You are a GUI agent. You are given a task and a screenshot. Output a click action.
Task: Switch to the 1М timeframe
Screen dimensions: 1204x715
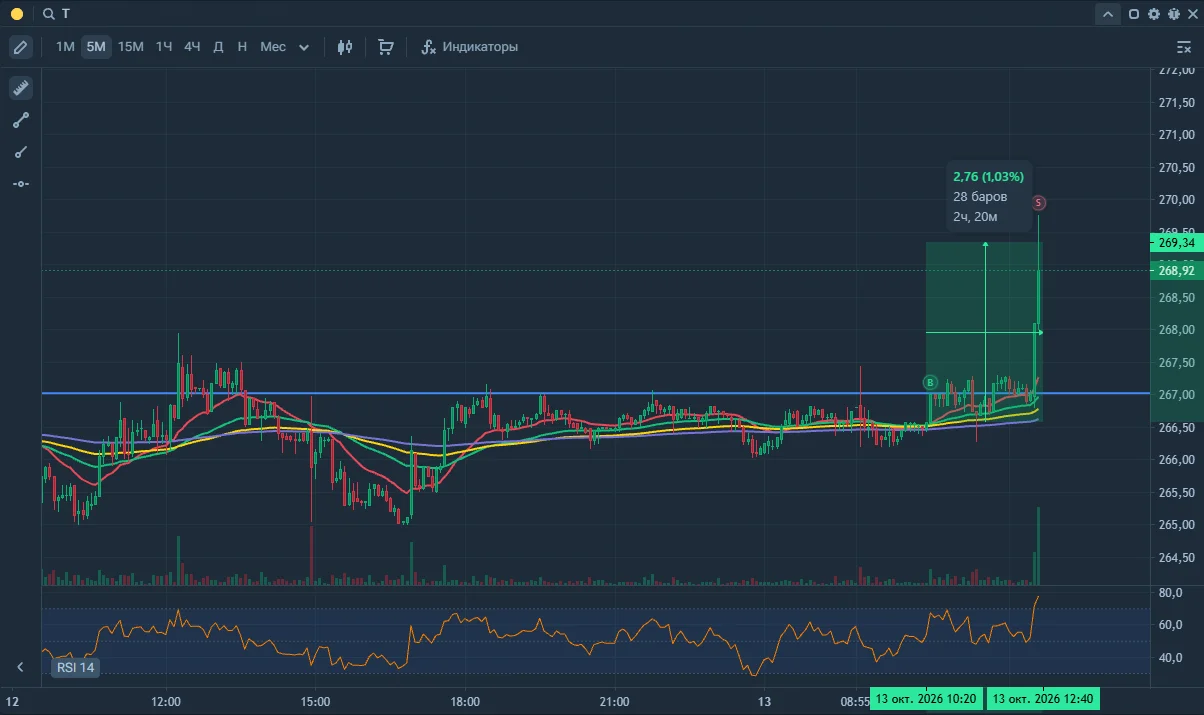(65, 47)
